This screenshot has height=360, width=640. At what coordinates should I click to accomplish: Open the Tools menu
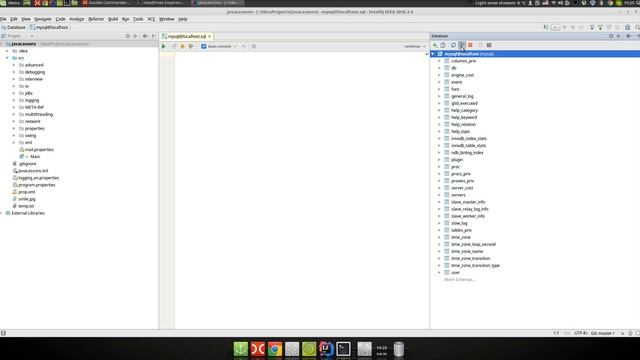[x=138, y=19]
